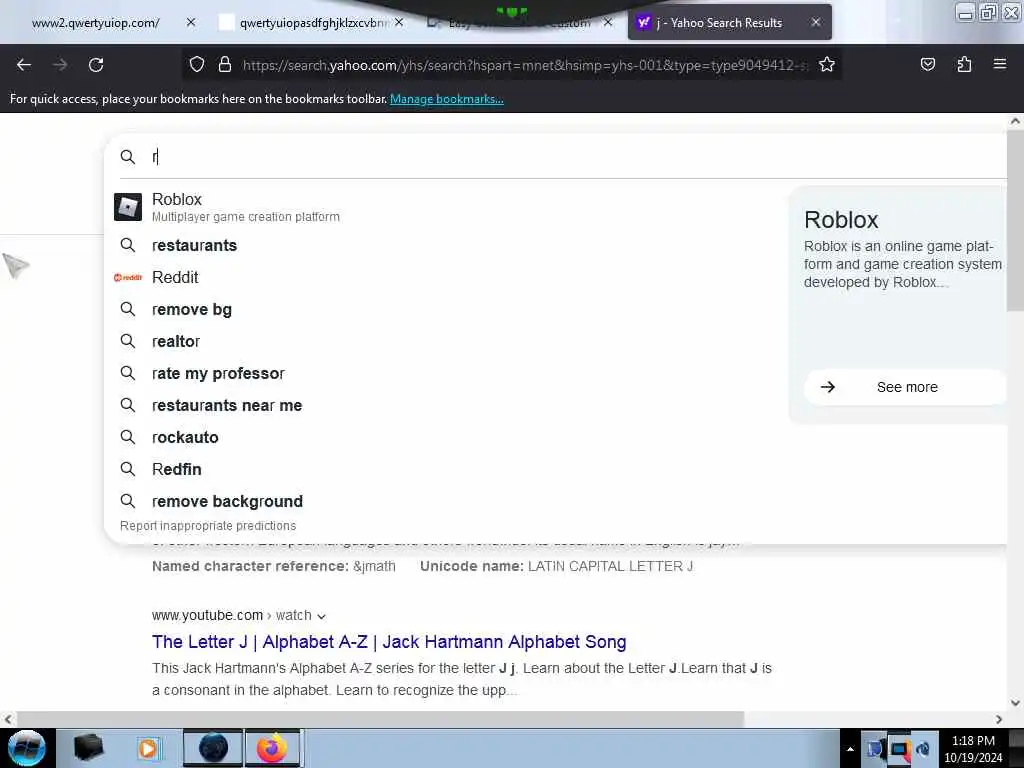Click the magnifier beside 'realtor'

[x=128, y=342]
